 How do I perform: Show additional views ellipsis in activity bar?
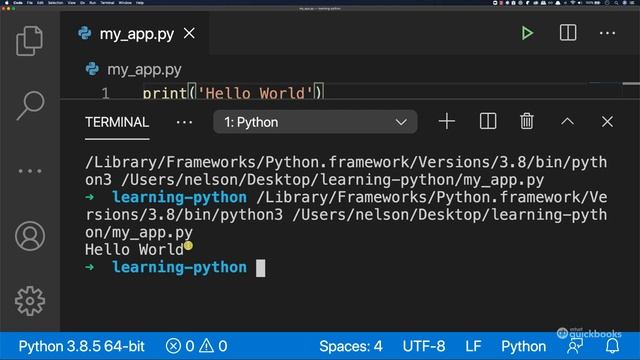coord(30,171)
